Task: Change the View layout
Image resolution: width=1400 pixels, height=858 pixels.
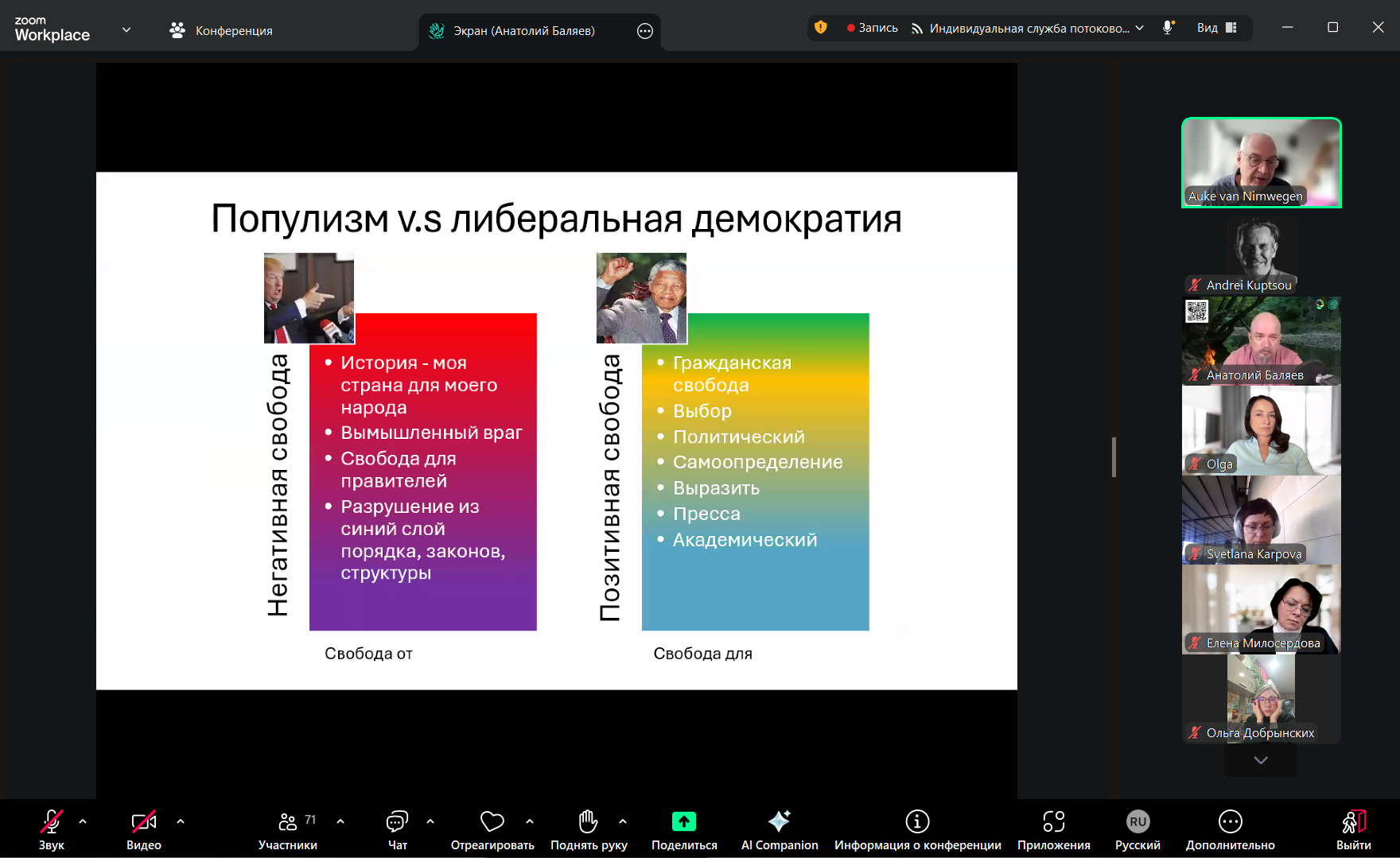Action: (x=1217, y=28)
